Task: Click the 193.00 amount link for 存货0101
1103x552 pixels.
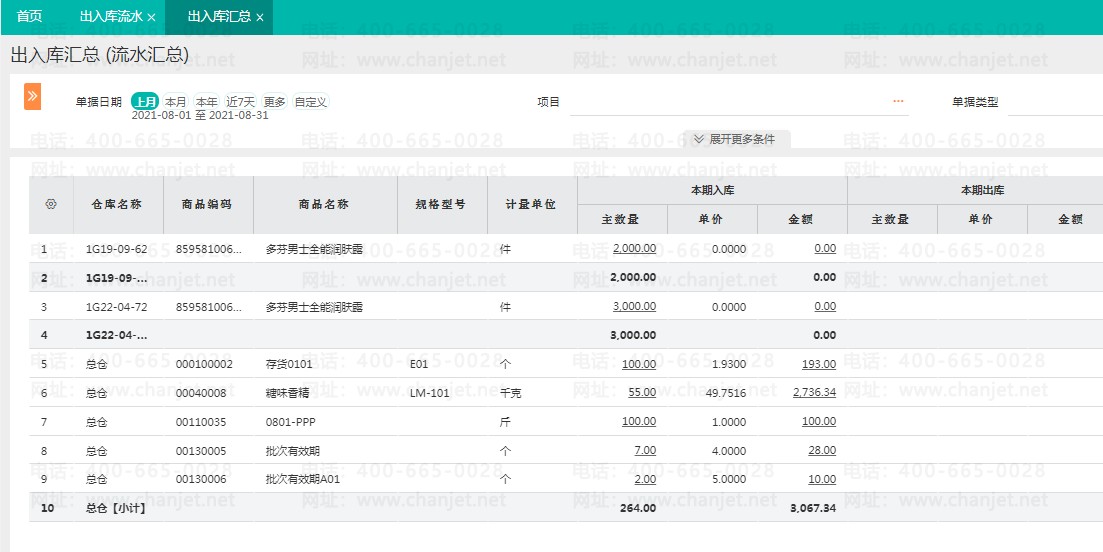Action: pyautogui.click(x=818, y=364)
